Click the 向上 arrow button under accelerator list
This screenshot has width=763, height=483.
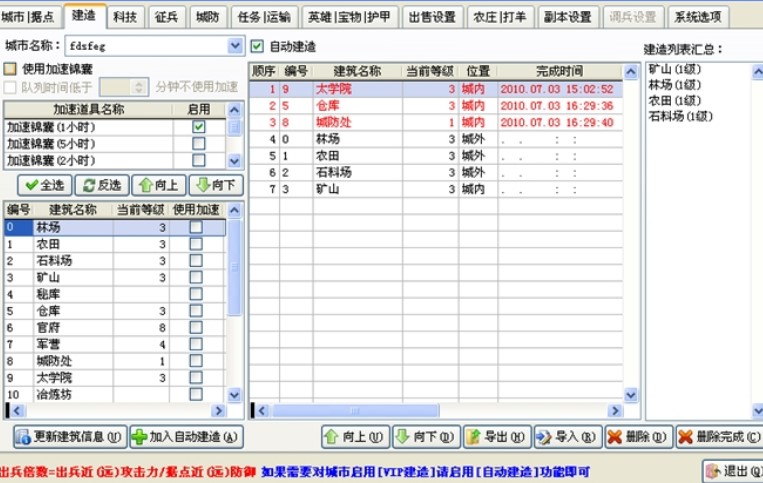(159, 185)
